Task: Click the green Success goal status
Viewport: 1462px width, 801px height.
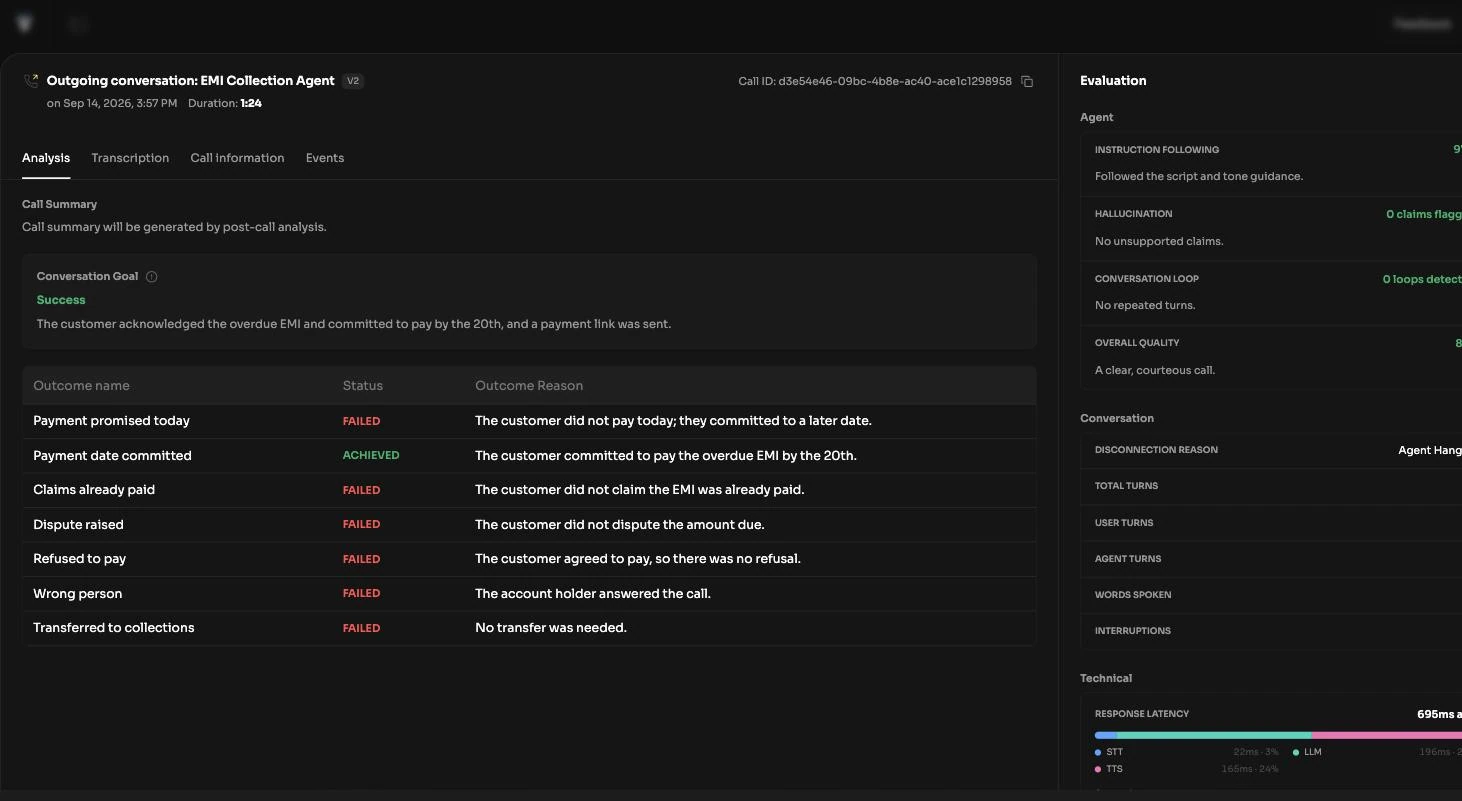Action: point(61,300)
